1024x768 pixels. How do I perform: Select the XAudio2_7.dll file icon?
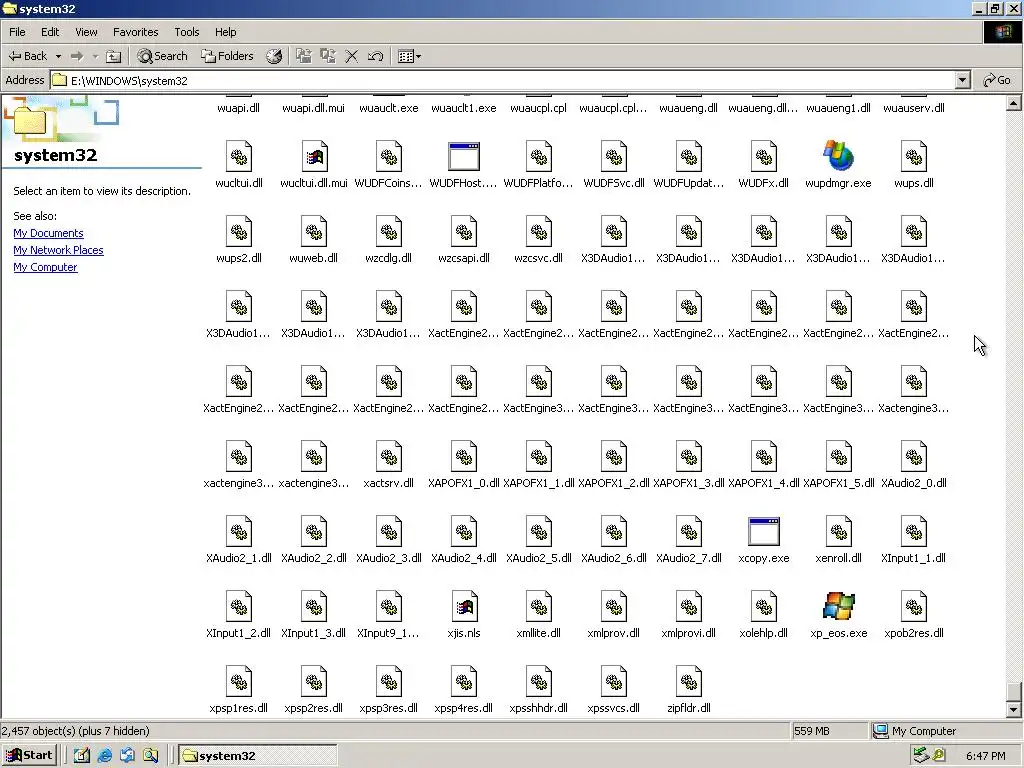(x=688, y=532)
